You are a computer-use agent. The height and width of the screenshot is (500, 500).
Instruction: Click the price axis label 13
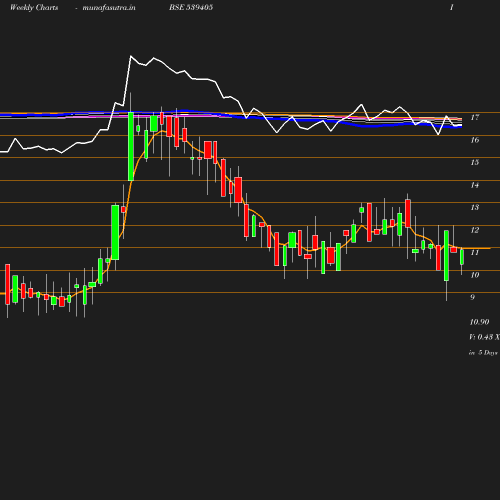coord(475,207)
